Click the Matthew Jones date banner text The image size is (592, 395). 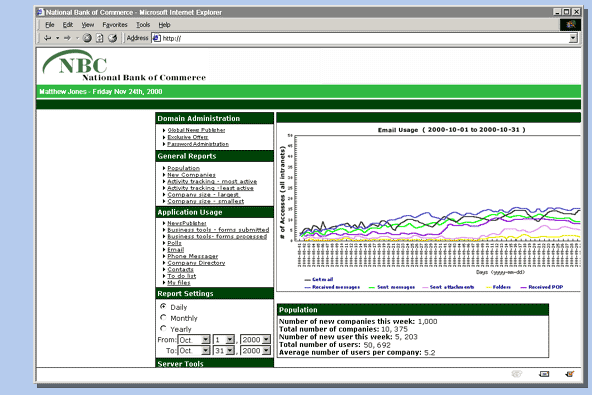point(101,92)
